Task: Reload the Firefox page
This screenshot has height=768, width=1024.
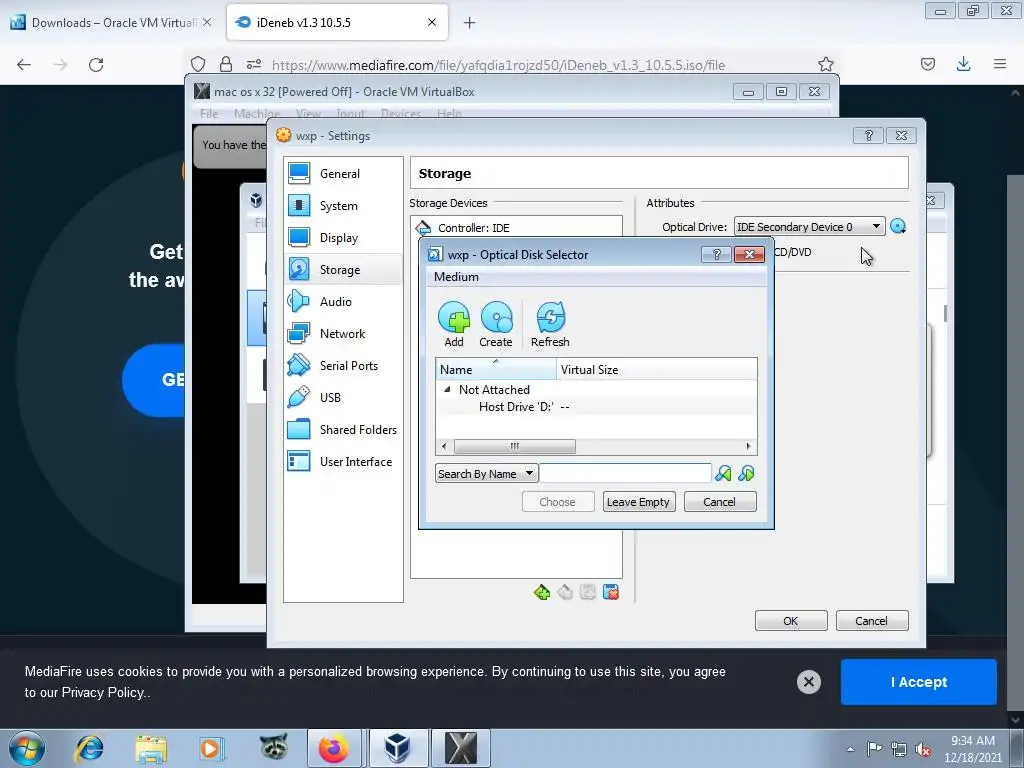Action: pyautogui.click(x=96, y=65)
